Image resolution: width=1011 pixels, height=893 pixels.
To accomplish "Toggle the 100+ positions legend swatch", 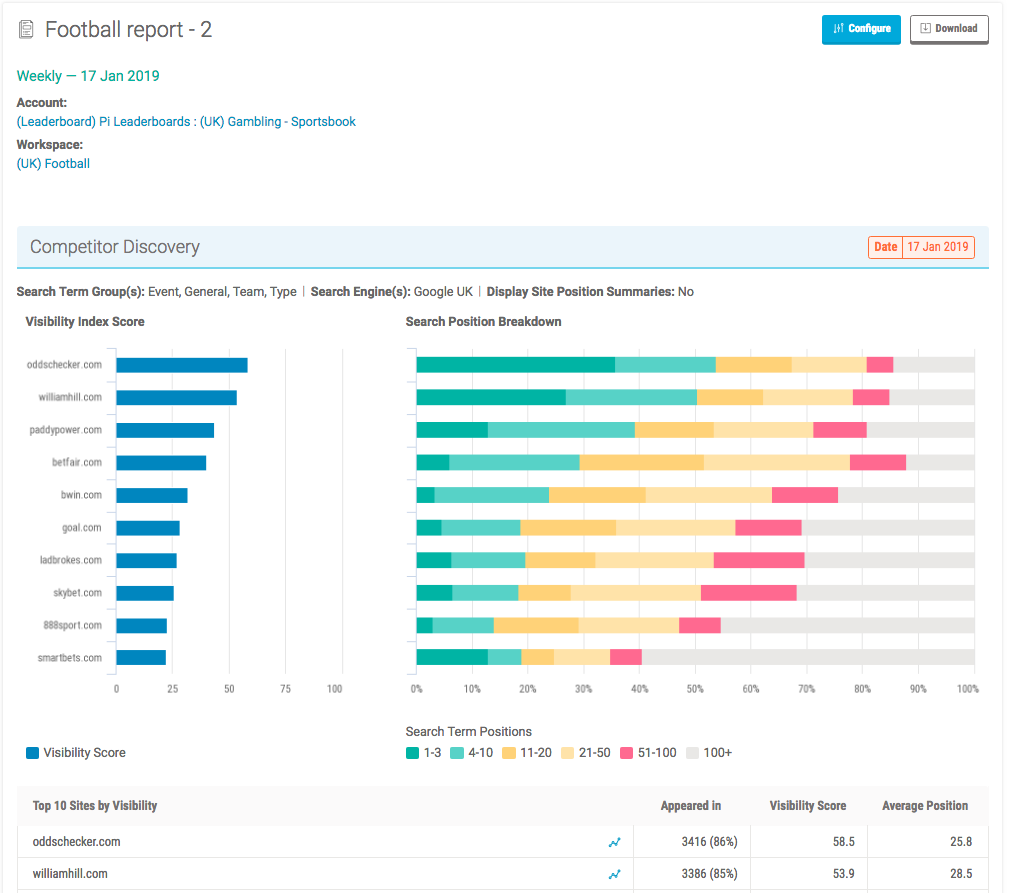I will tap(692, 753).
